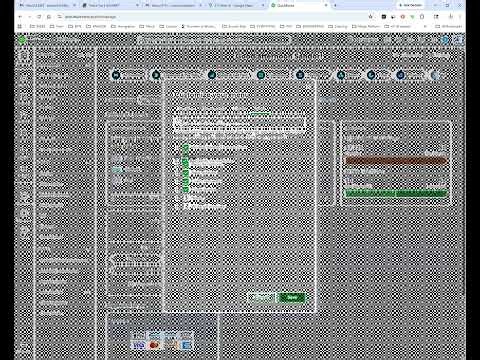
Task: Click the faded last circular shortcut icon
Action: point(435,75)
